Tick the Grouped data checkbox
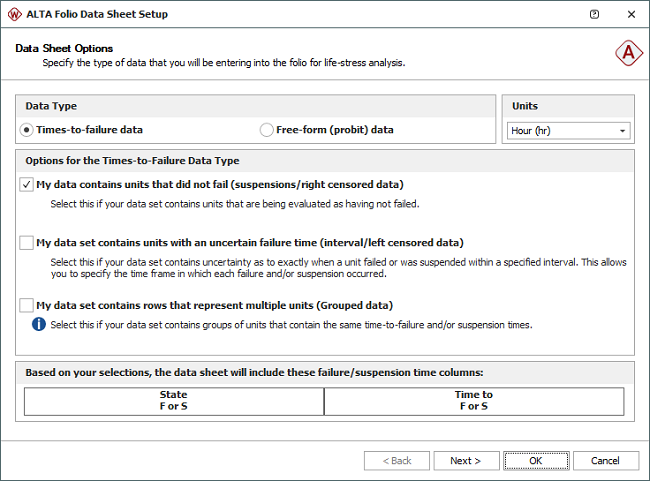This screenshot has width=650, height=481. tap(26, 305)
